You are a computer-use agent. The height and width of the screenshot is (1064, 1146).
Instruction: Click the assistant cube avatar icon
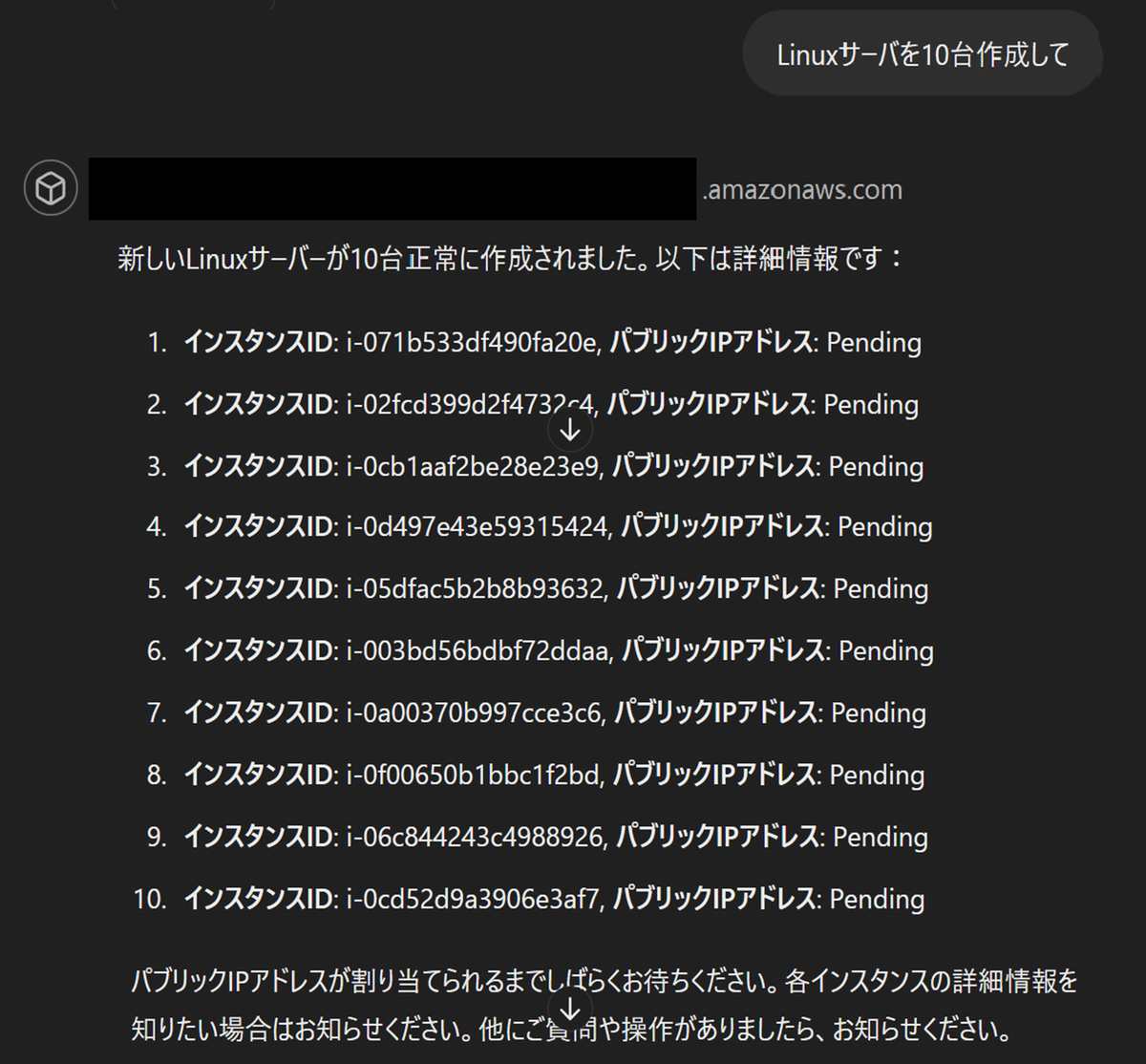(x=51, y=189)
